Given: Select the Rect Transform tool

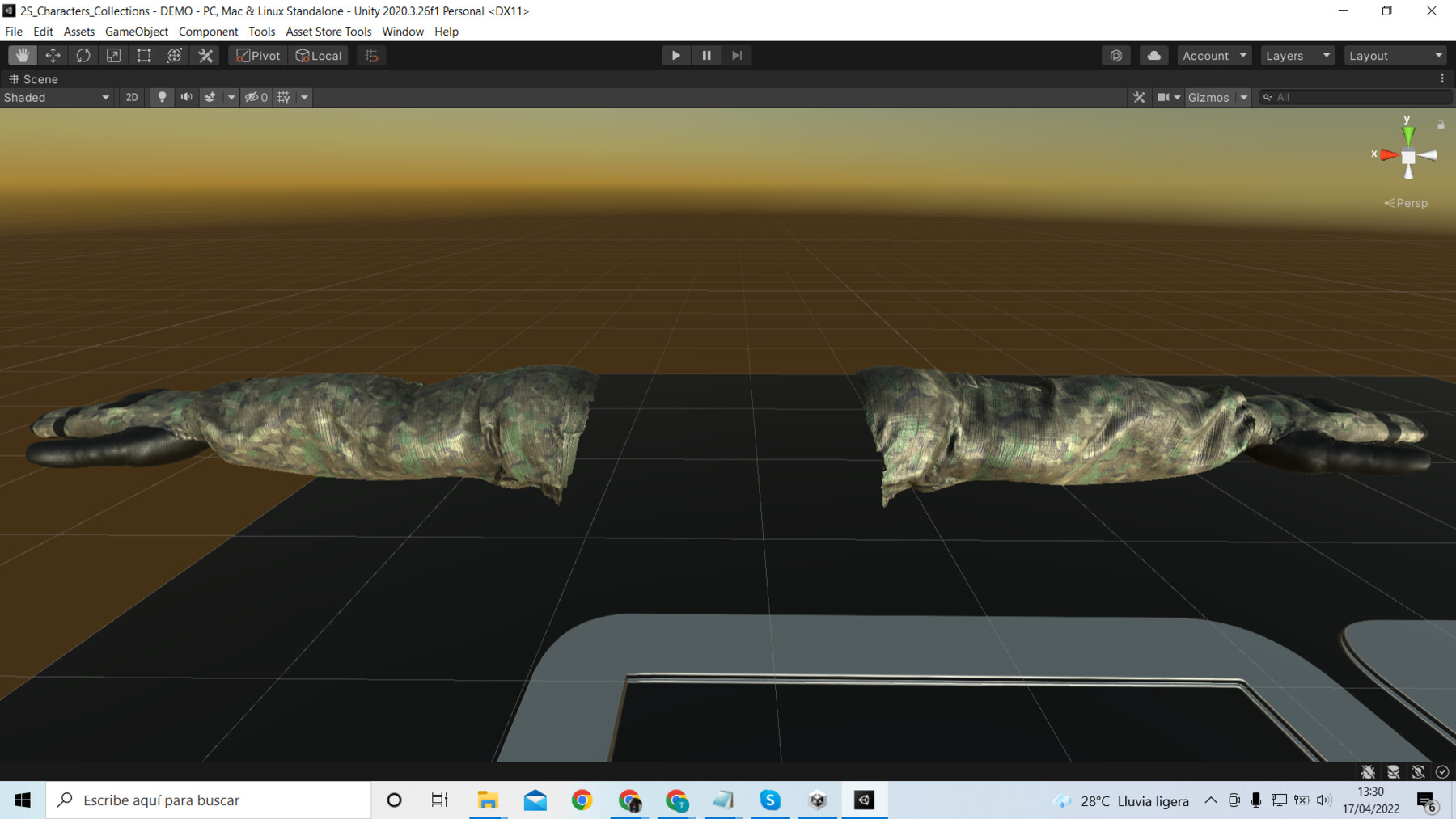Looking at the screenshot, I should [143, 55].
